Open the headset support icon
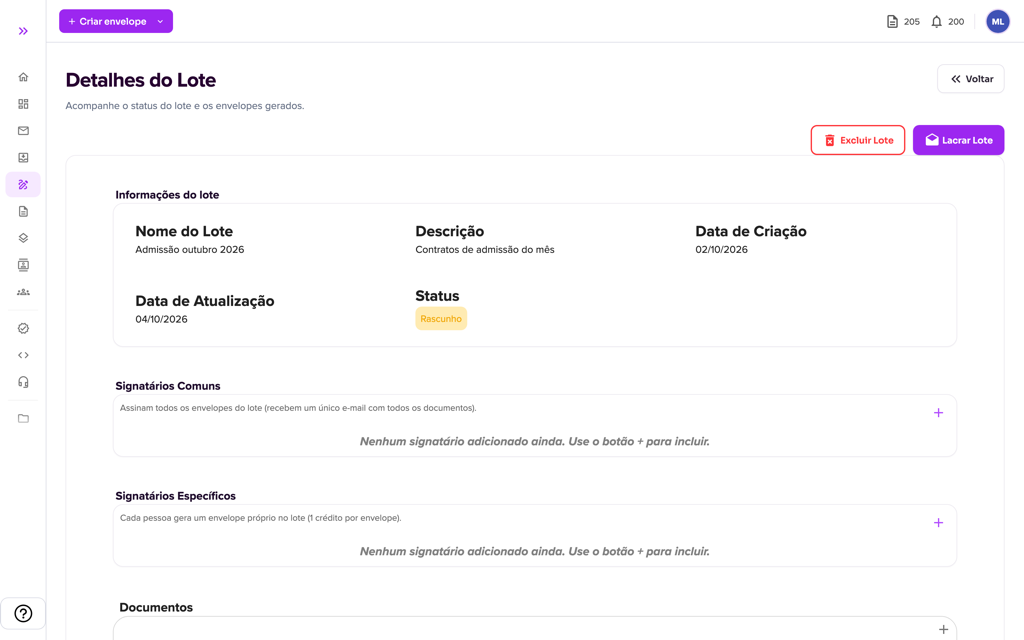Screen dimensions: 1024x640 click(23, 382)
